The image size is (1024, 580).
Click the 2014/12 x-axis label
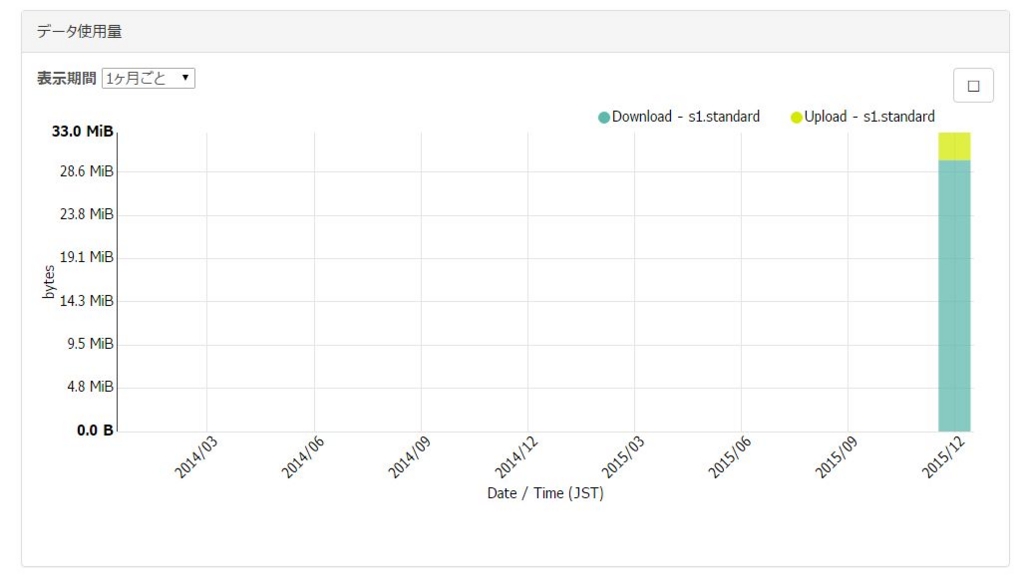[x=516, y=457]
